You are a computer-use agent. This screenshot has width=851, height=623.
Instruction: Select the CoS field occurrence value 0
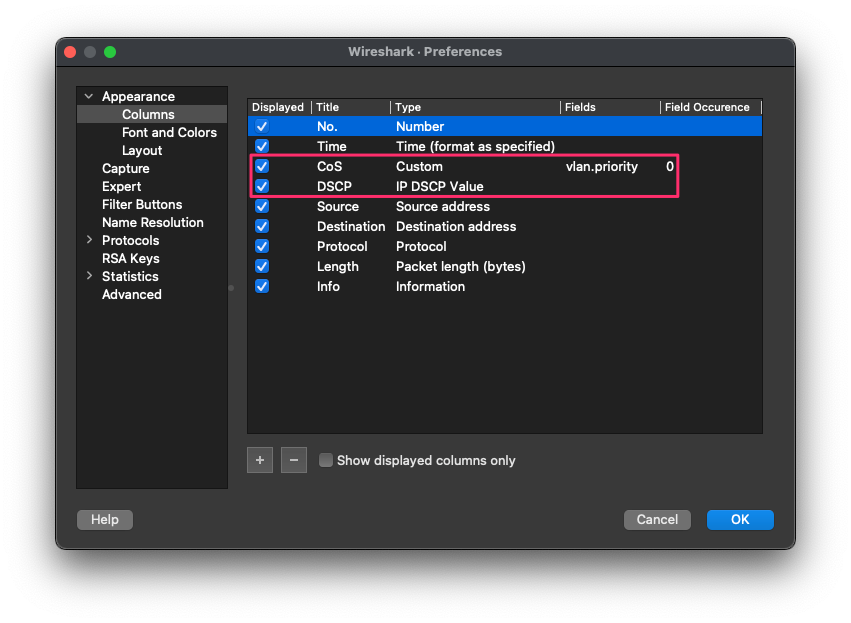tap(670, 167)
